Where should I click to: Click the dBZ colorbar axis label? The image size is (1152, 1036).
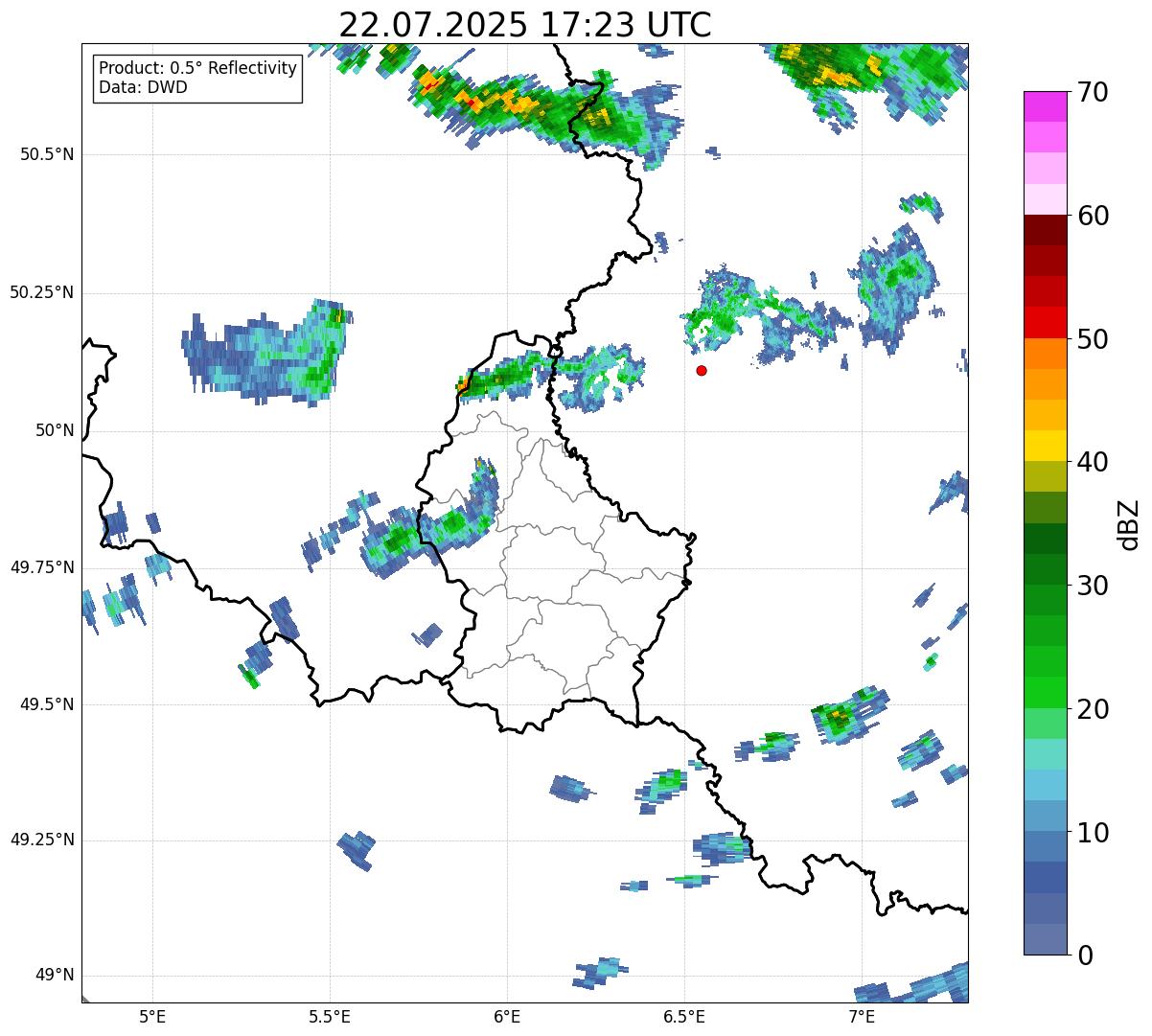pos(1129,524)
